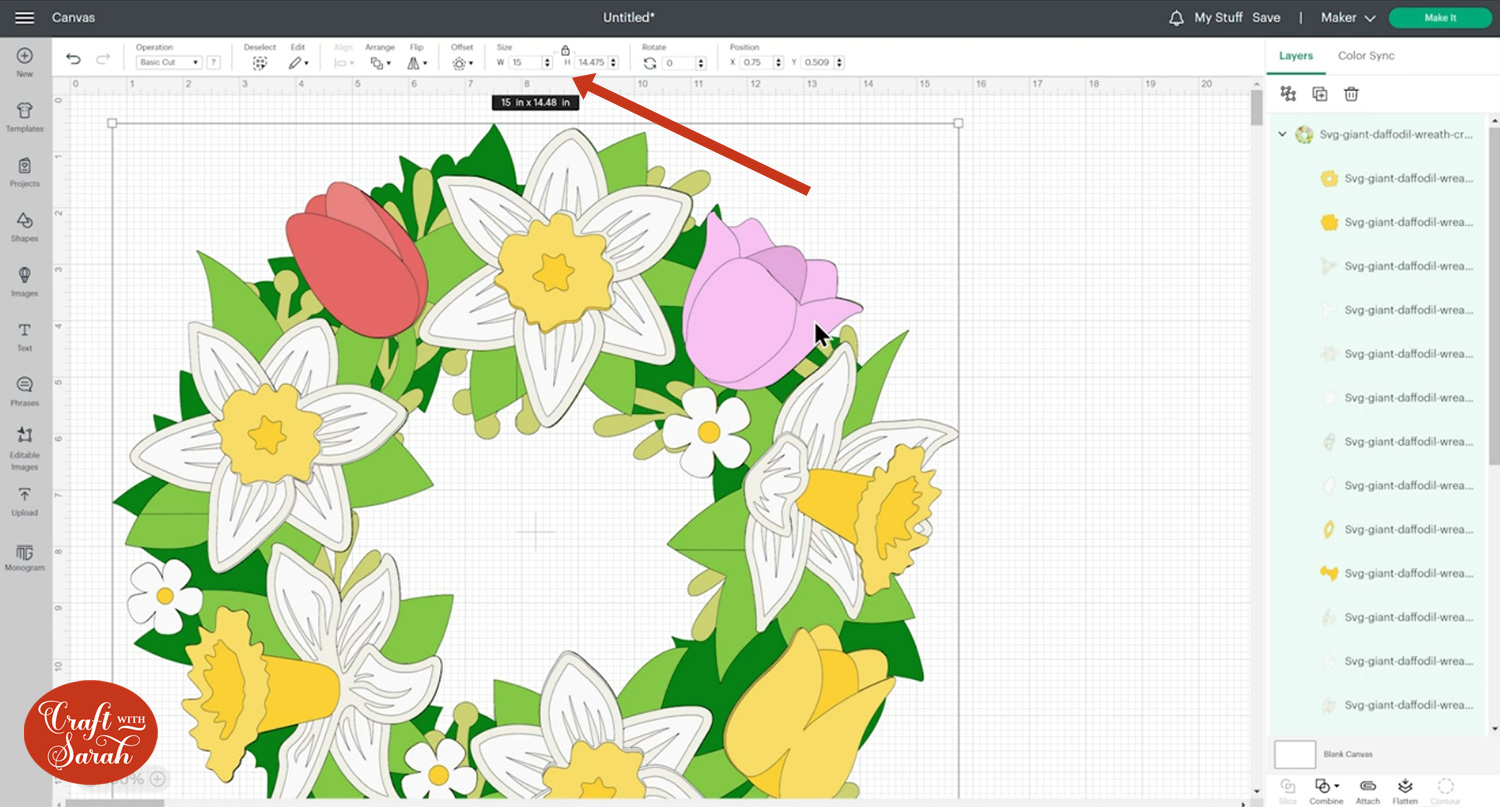Select the Text tool
1500x807 pixels.
(x=25, y=336)
